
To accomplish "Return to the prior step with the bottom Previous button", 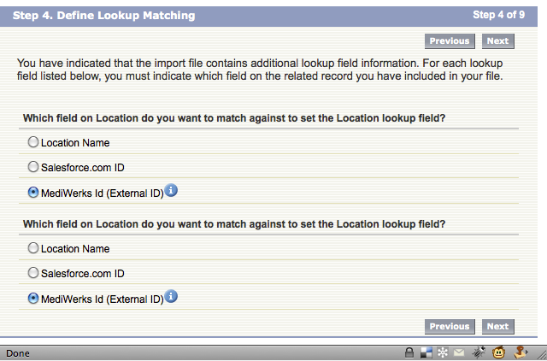I will pyautogui.click(x=450, y=326).
